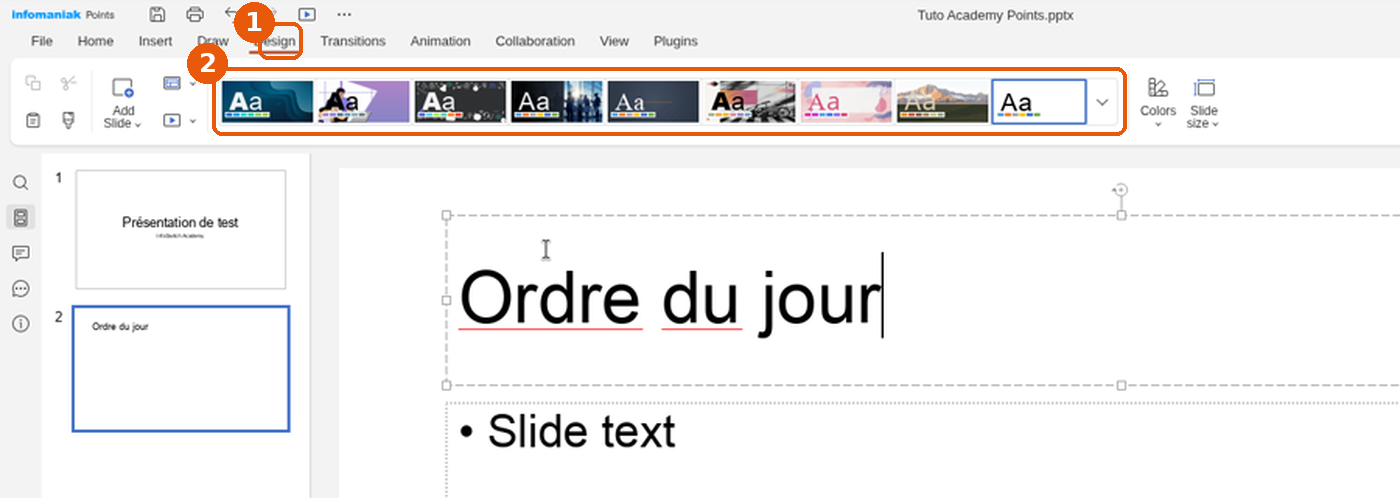The width and height of the screenshot is (1400, 498).
Task: Click the Cut scissors icon
Action: [68, 83]
